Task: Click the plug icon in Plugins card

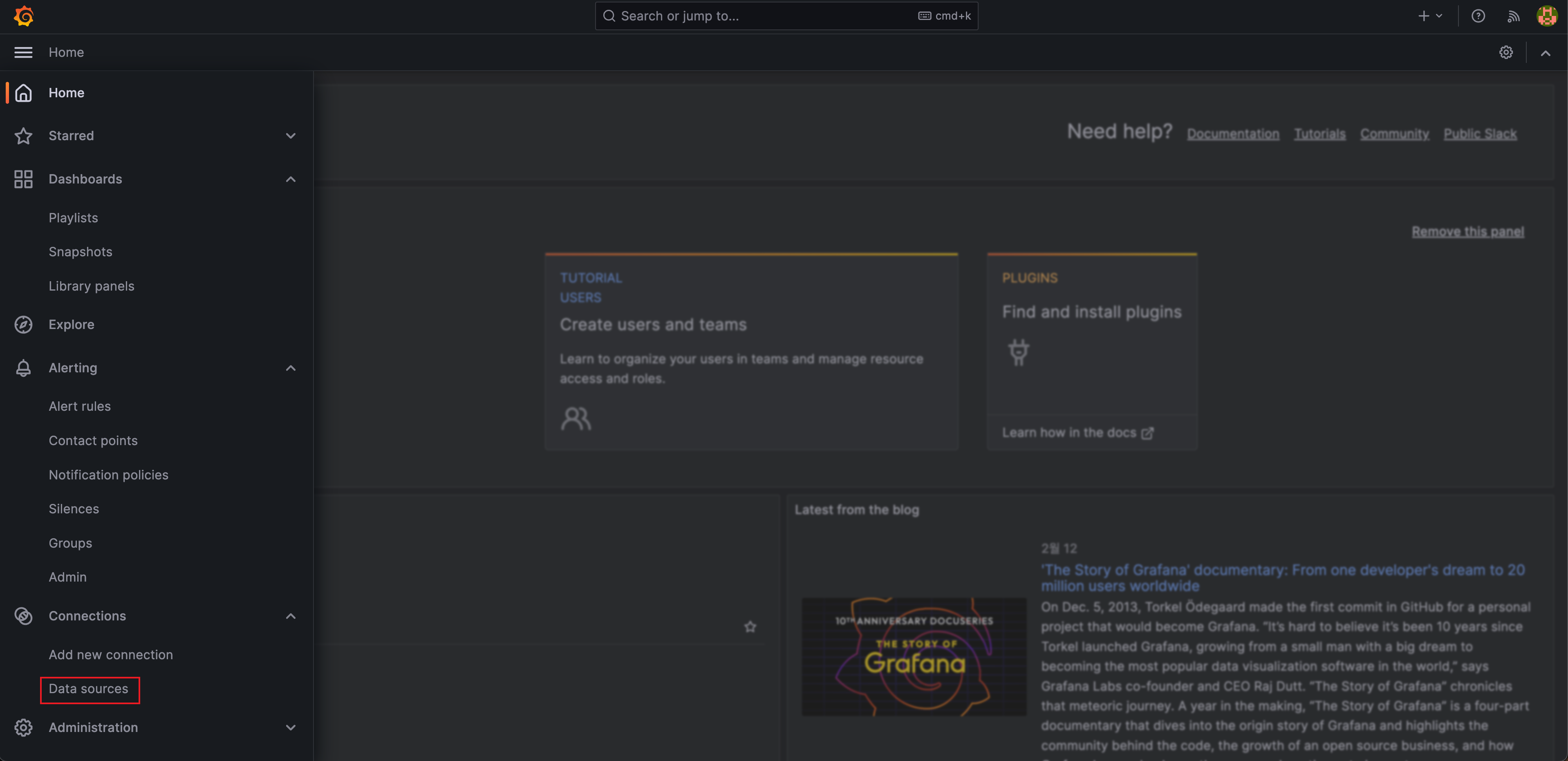Action: click(x=1018, y=352)
